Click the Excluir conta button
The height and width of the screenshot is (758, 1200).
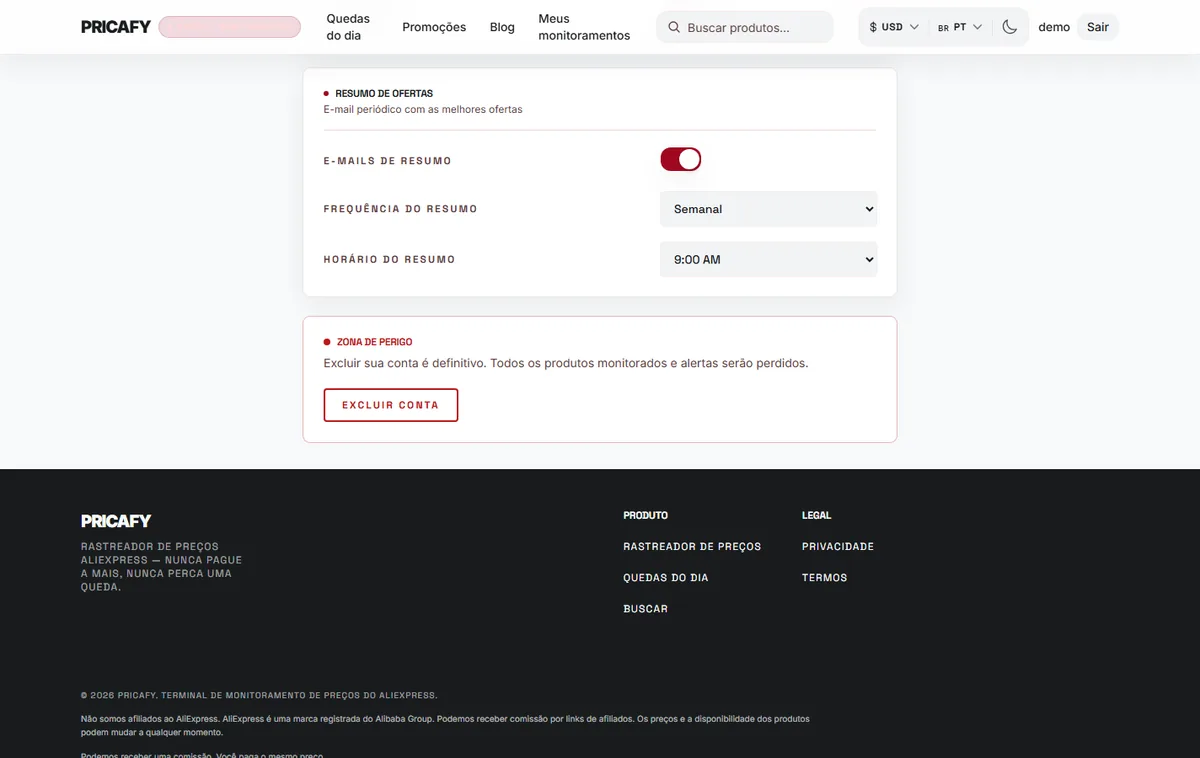(x=391, y=405)
